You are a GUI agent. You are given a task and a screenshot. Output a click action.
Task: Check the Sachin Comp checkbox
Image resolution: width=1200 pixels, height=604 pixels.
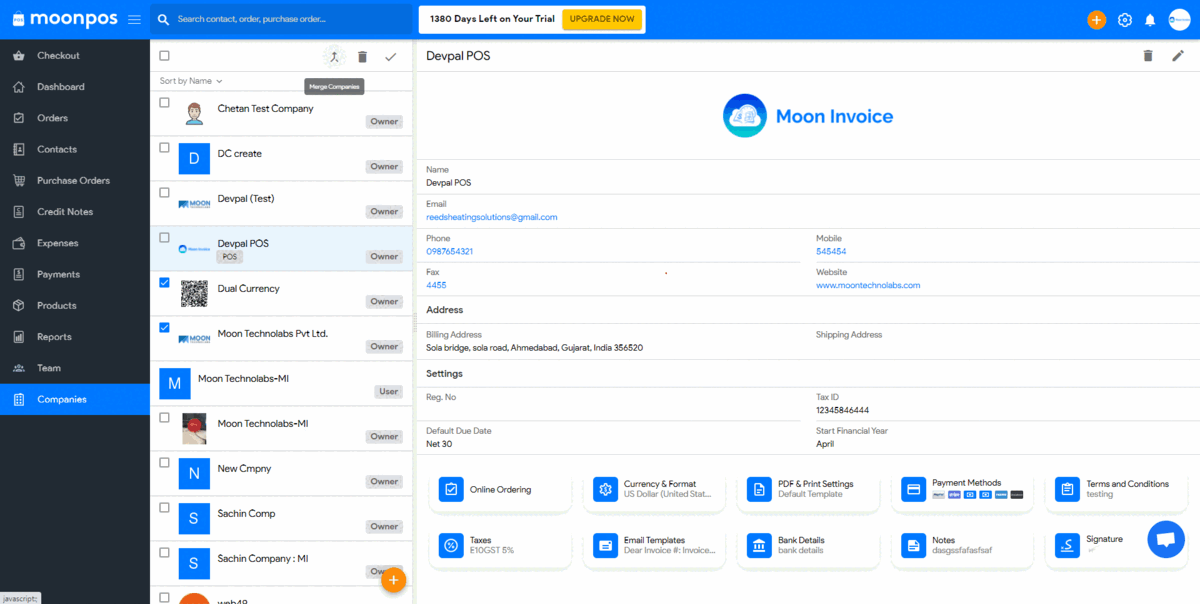click(x=165, y=507)
